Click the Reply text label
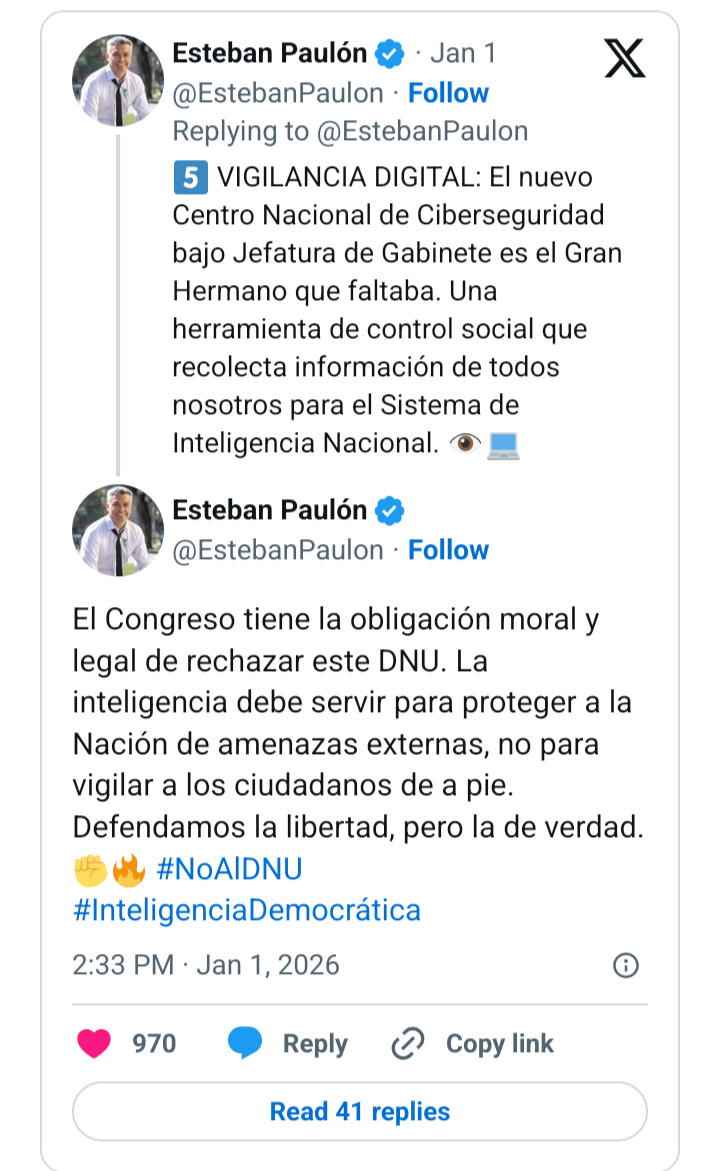 tap(315, 1044)
